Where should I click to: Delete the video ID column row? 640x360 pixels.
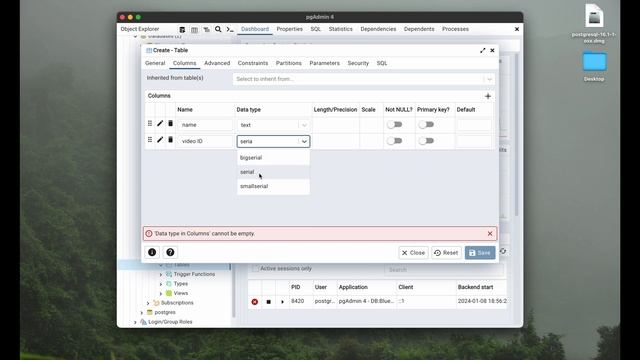[171, 140]
